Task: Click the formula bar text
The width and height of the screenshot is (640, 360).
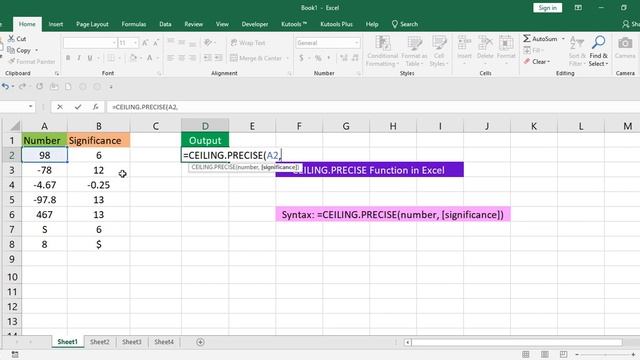Action: click(145, 107)
